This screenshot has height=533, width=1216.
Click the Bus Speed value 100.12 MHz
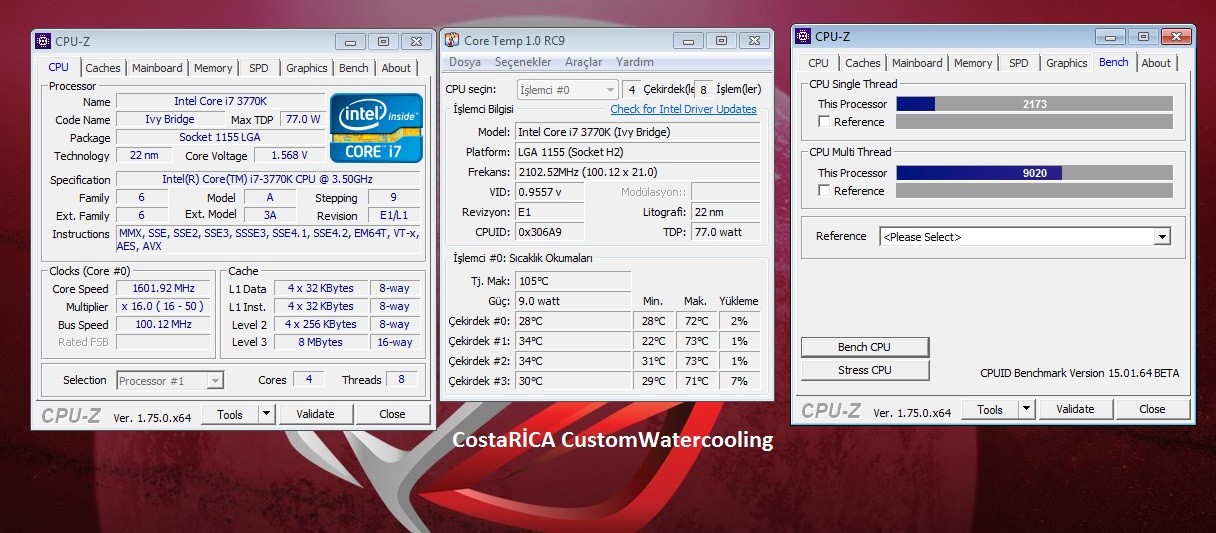tap(164, 324)
